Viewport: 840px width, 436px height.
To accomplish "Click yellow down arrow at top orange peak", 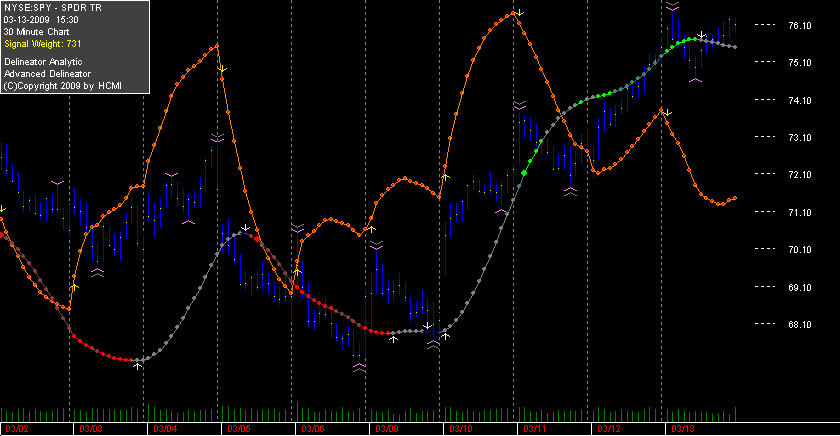I will tap(520, 12).
